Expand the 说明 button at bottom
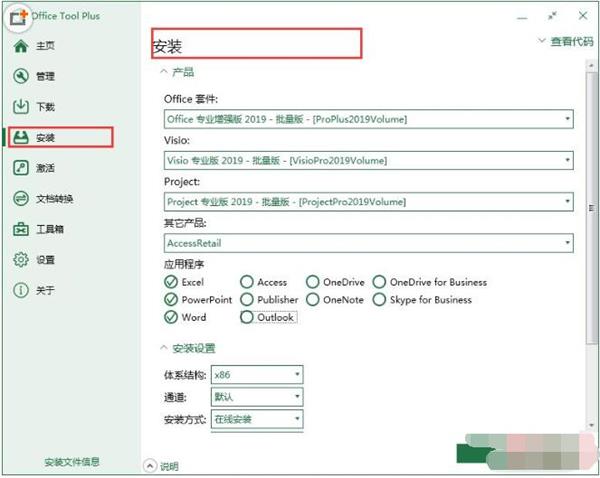600x478 pixels. click(161, 466)
